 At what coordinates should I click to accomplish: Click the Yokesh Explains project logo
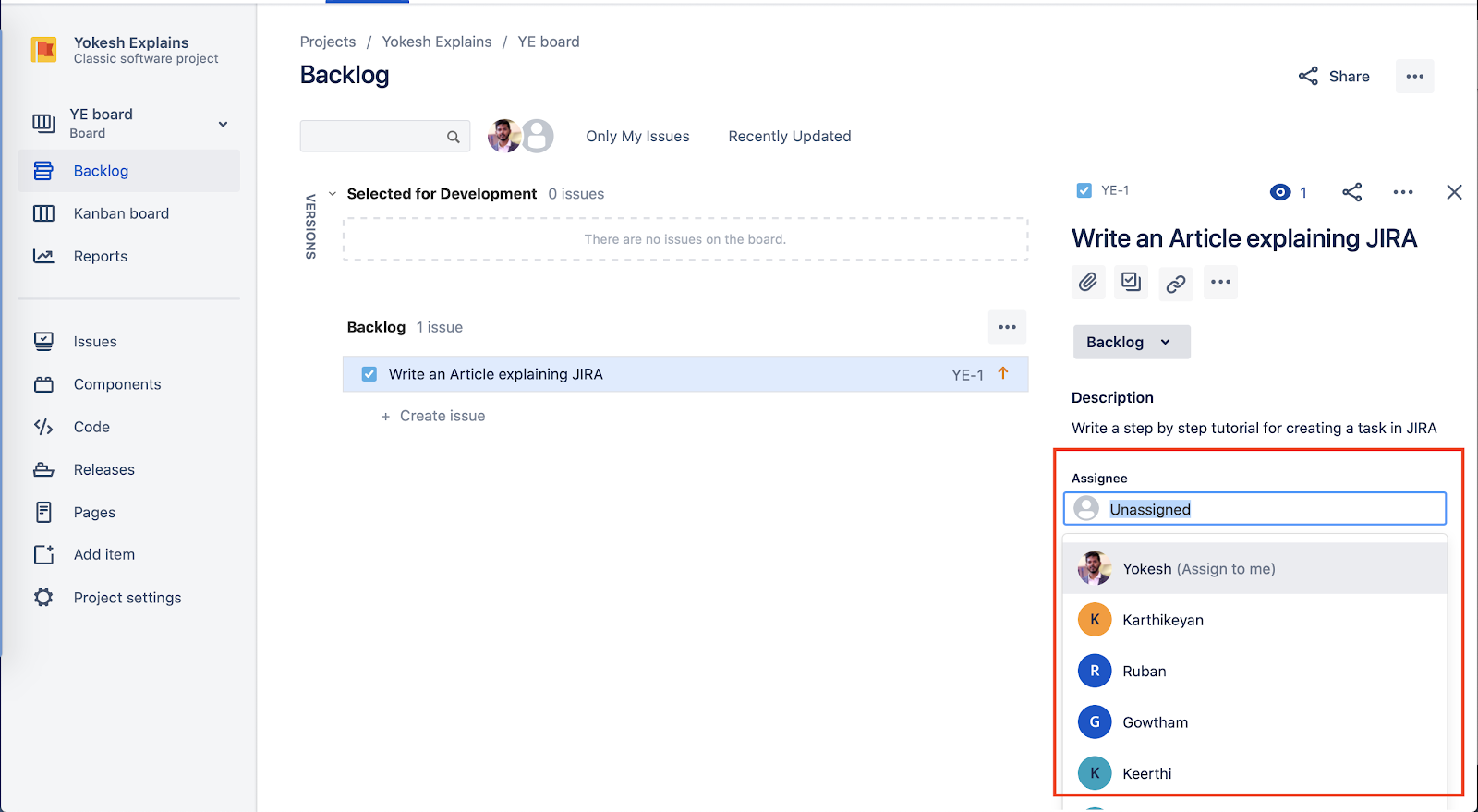pos(43,49)
